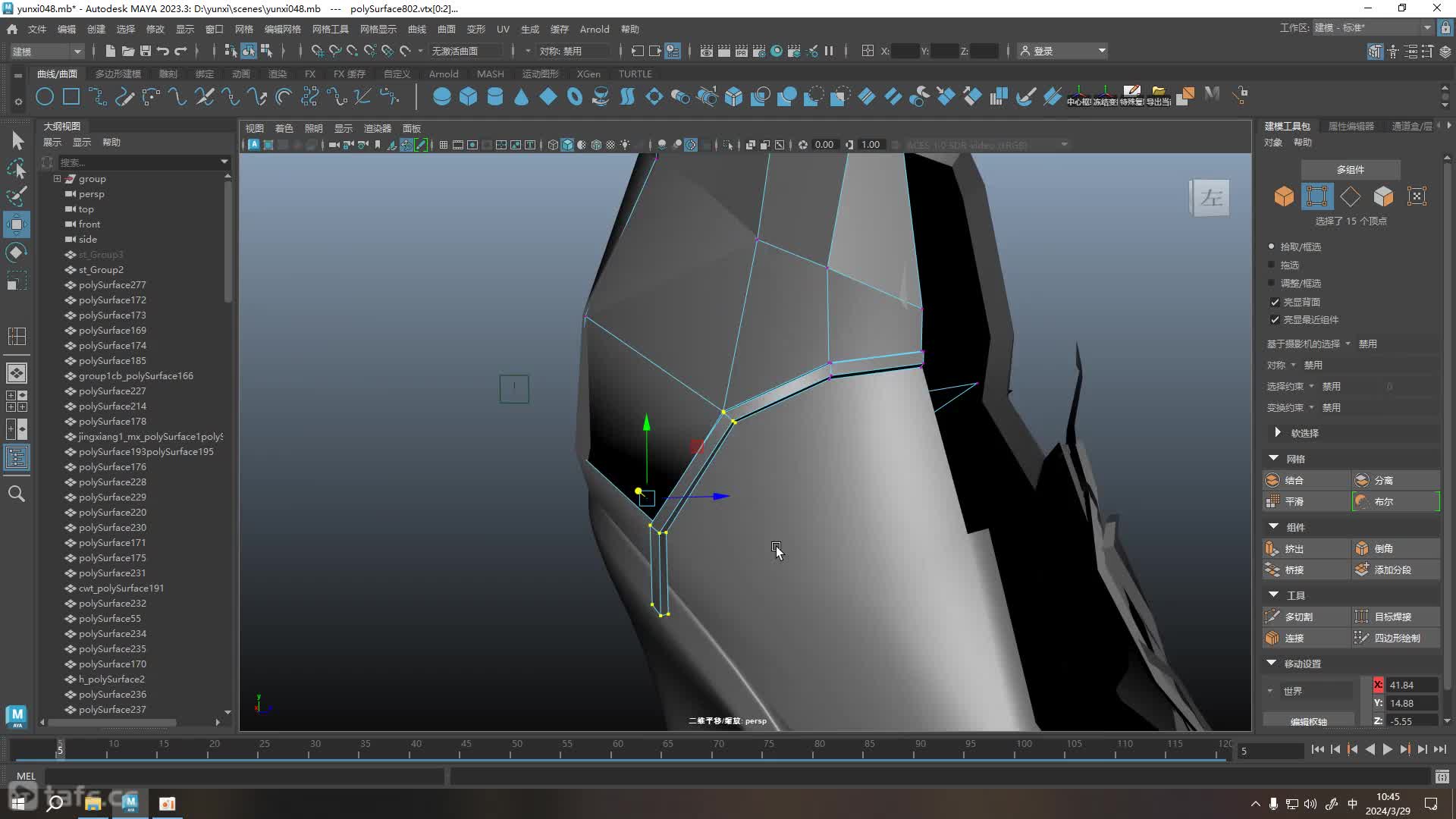Click the Undo icon in status line
The image size is (1456, 819).
(163, 51)
